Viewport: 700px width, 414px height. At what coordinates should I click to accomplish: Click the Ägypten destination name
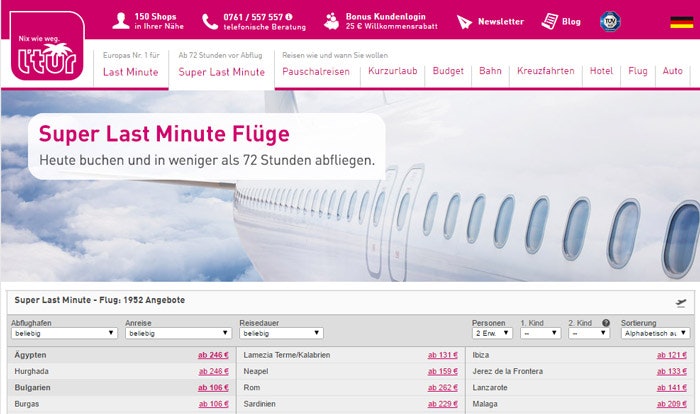30,355
